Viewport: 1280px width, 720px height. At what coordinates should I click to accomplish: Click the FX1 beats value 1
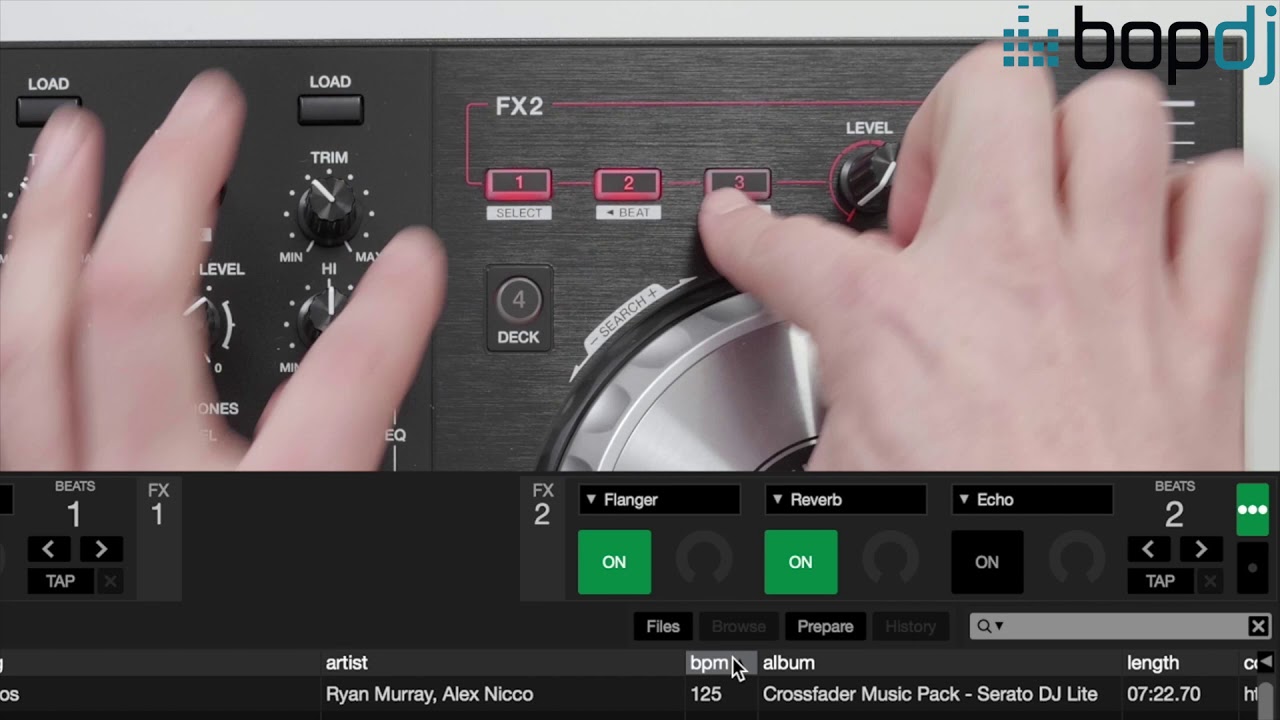[74, 515]
